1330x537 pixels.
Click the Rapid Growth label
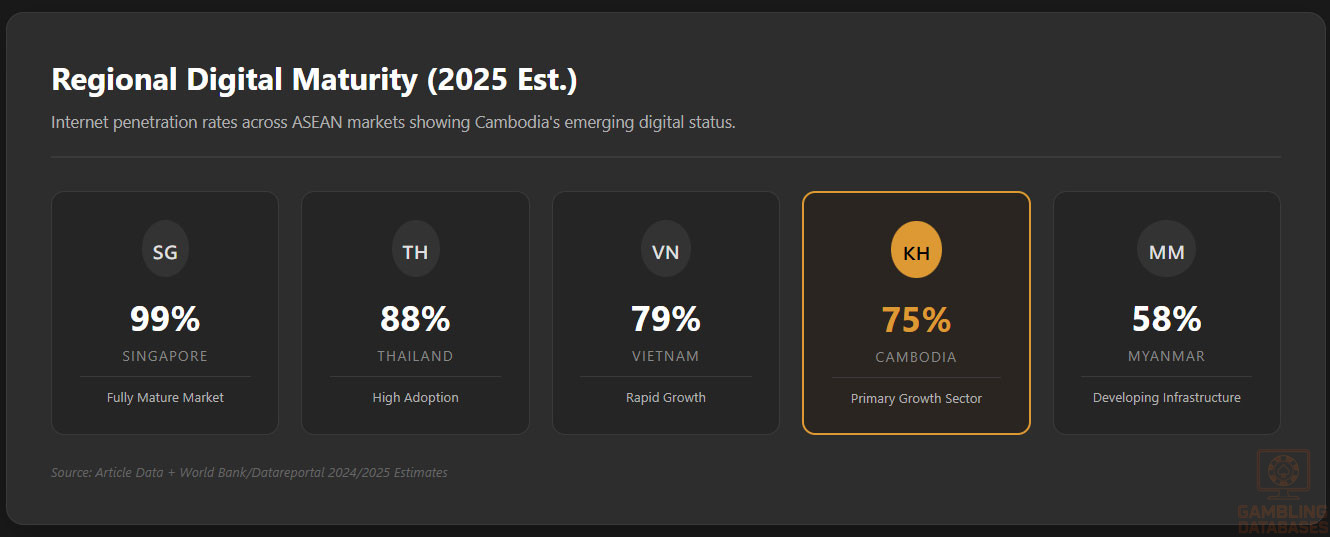point(665,398)
